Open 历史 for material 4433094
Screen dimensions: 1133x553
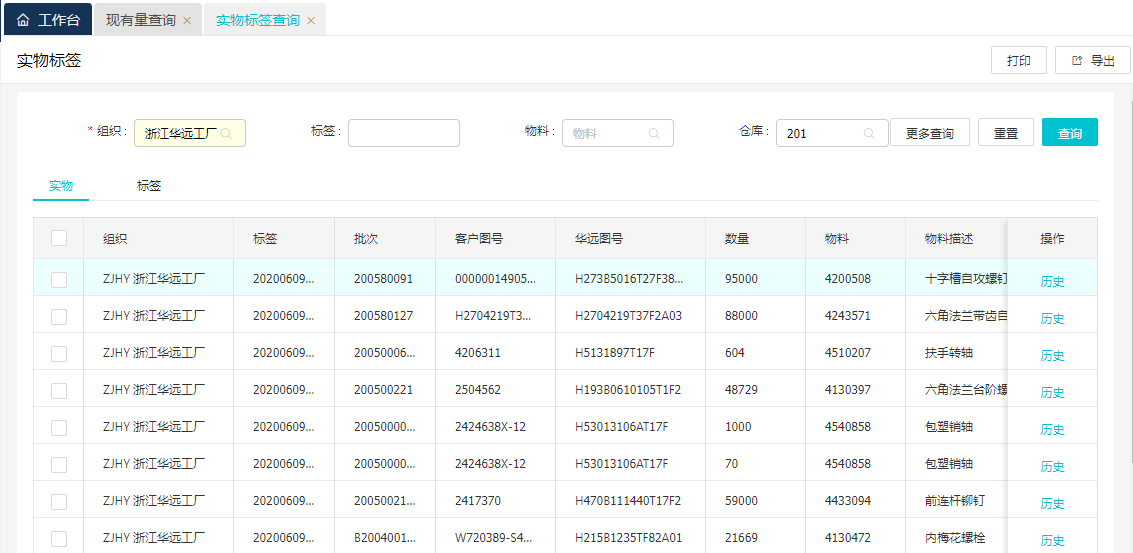pyautogui.click(x=1052, y=504)
